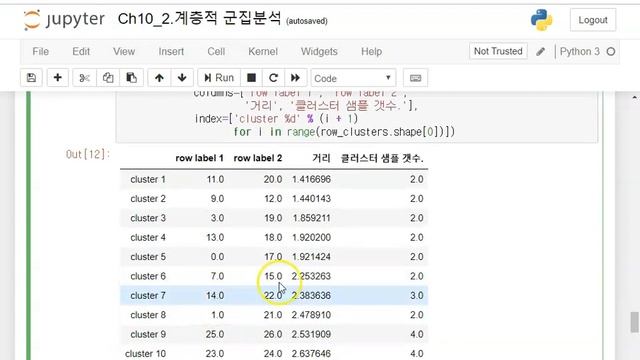Open the View menu
The width and height of the screenshot is (640, 360).
click(124, 51)
